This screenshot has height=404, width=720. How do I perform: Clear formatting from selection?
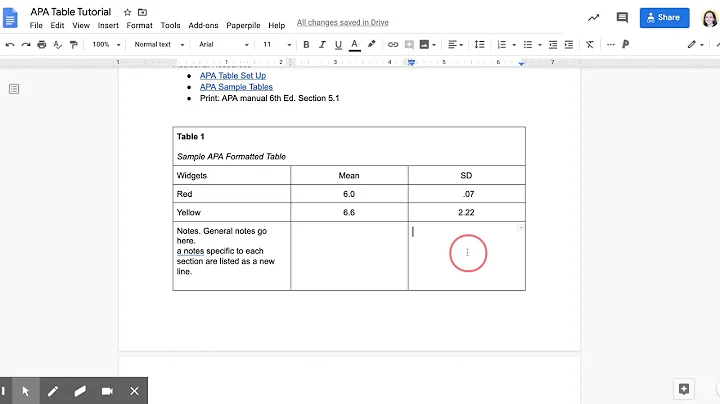pyautogui.click(x=590, y=45)
